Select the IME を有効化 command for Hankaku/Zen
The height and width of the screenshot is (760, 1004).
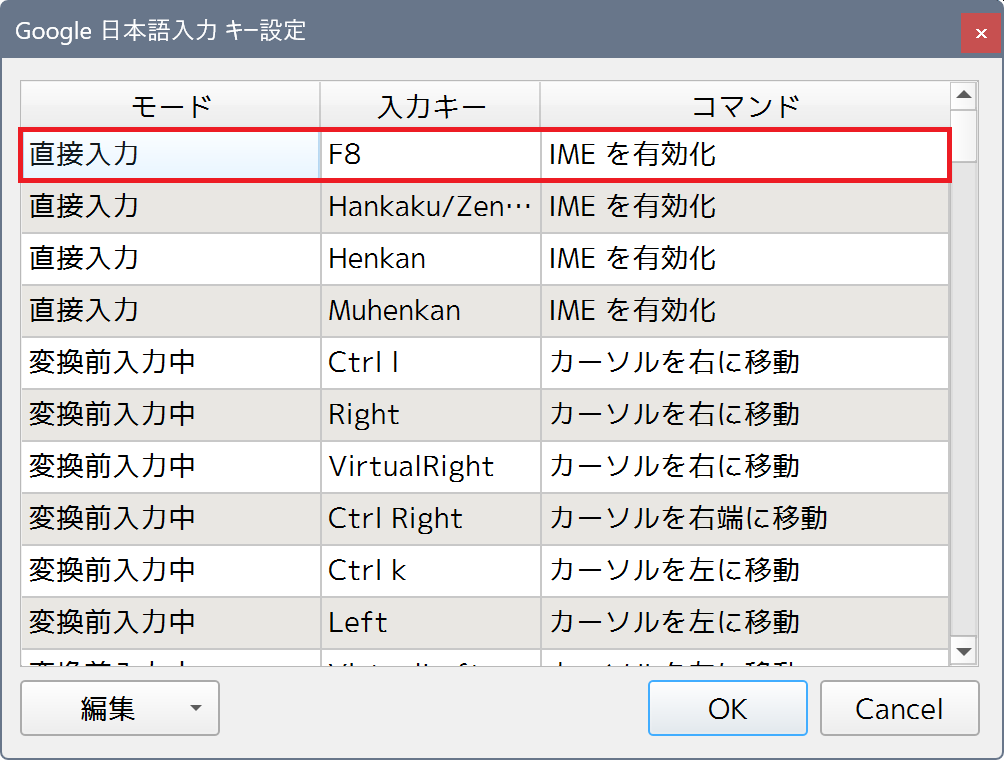(x=745, y=207)
